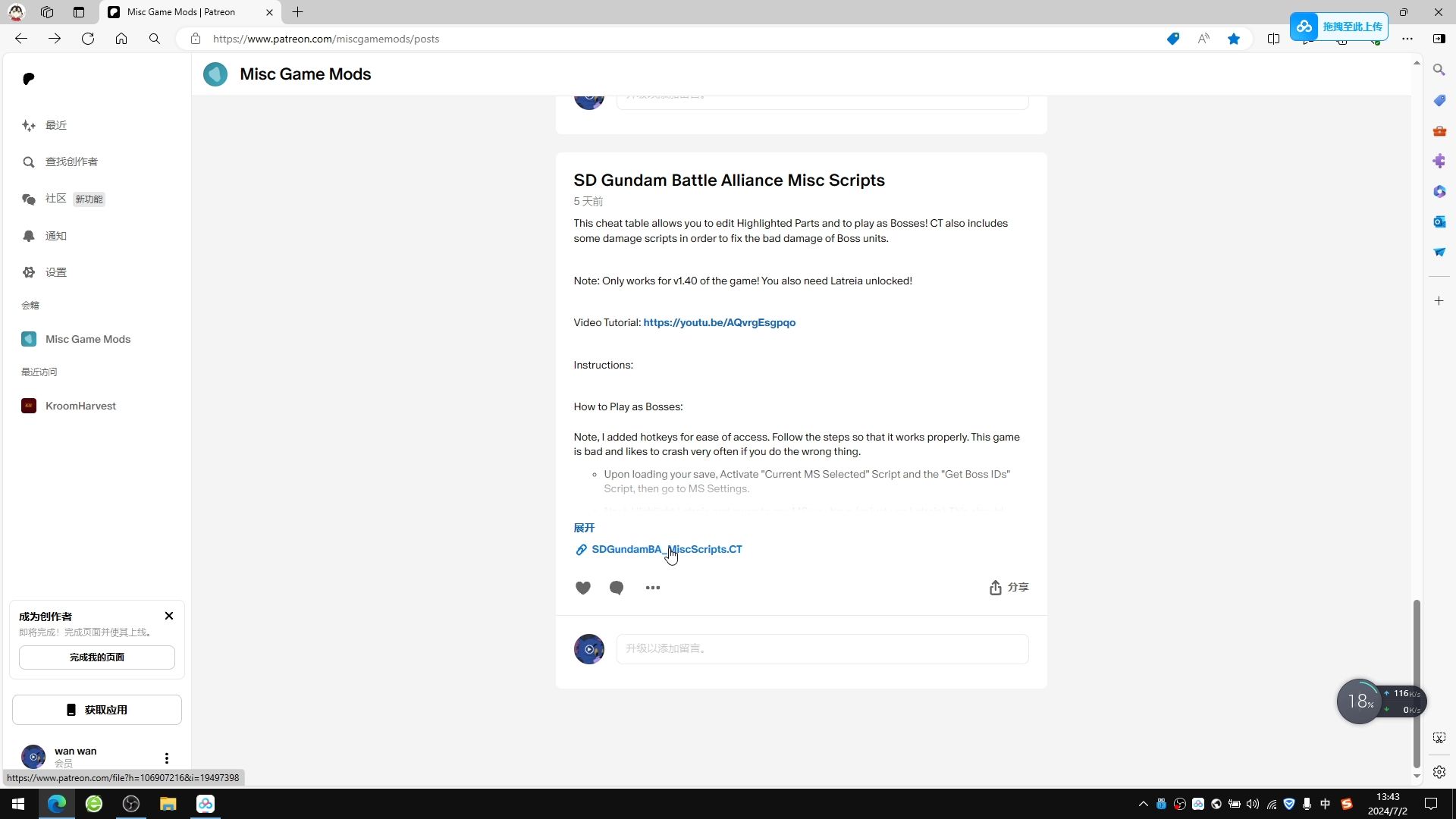Open Edge sidebar Outlook icon

point(1439,222)
